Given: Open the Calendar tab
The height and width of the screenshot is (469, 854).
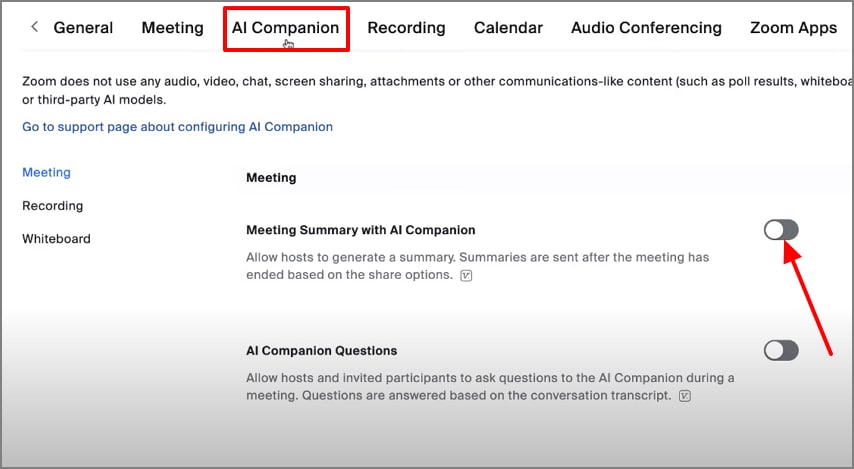Looking at the screenshot, I should [x=508, y=28].
